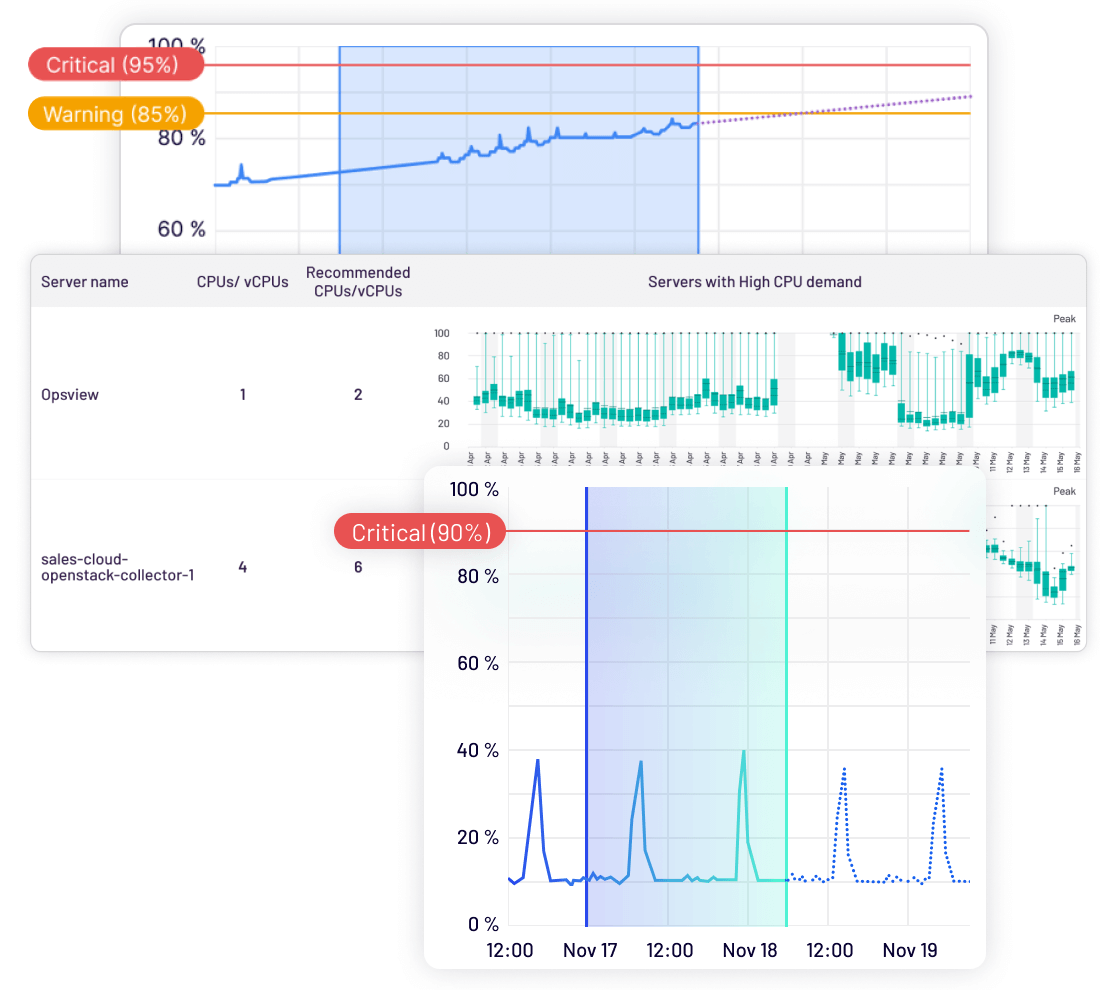Screen dimensions: 1116x990
Task: Select the Peak indicator on the Opsview chart
Action: [1063, 318]
